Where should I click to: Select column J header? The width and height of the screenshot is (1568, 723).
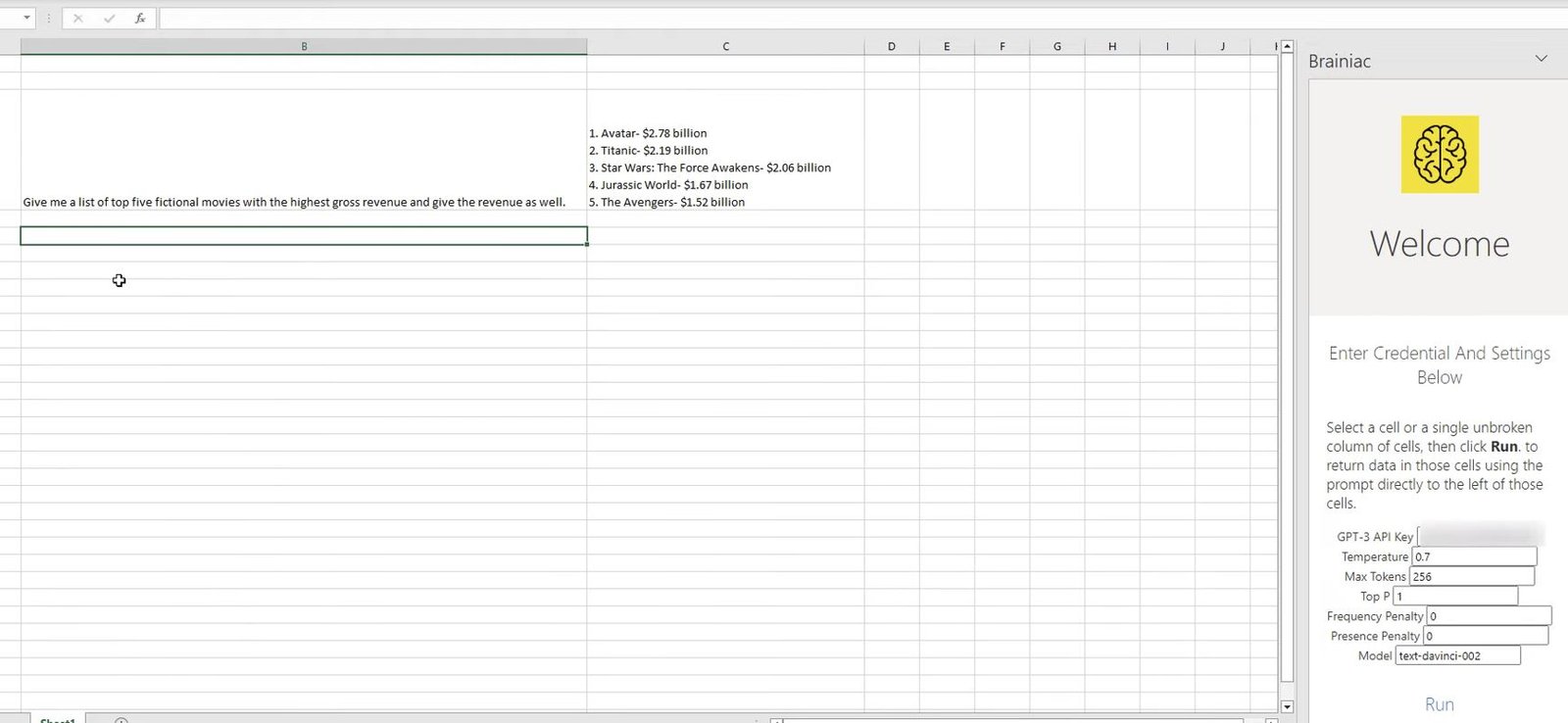tap(1222, 46)
